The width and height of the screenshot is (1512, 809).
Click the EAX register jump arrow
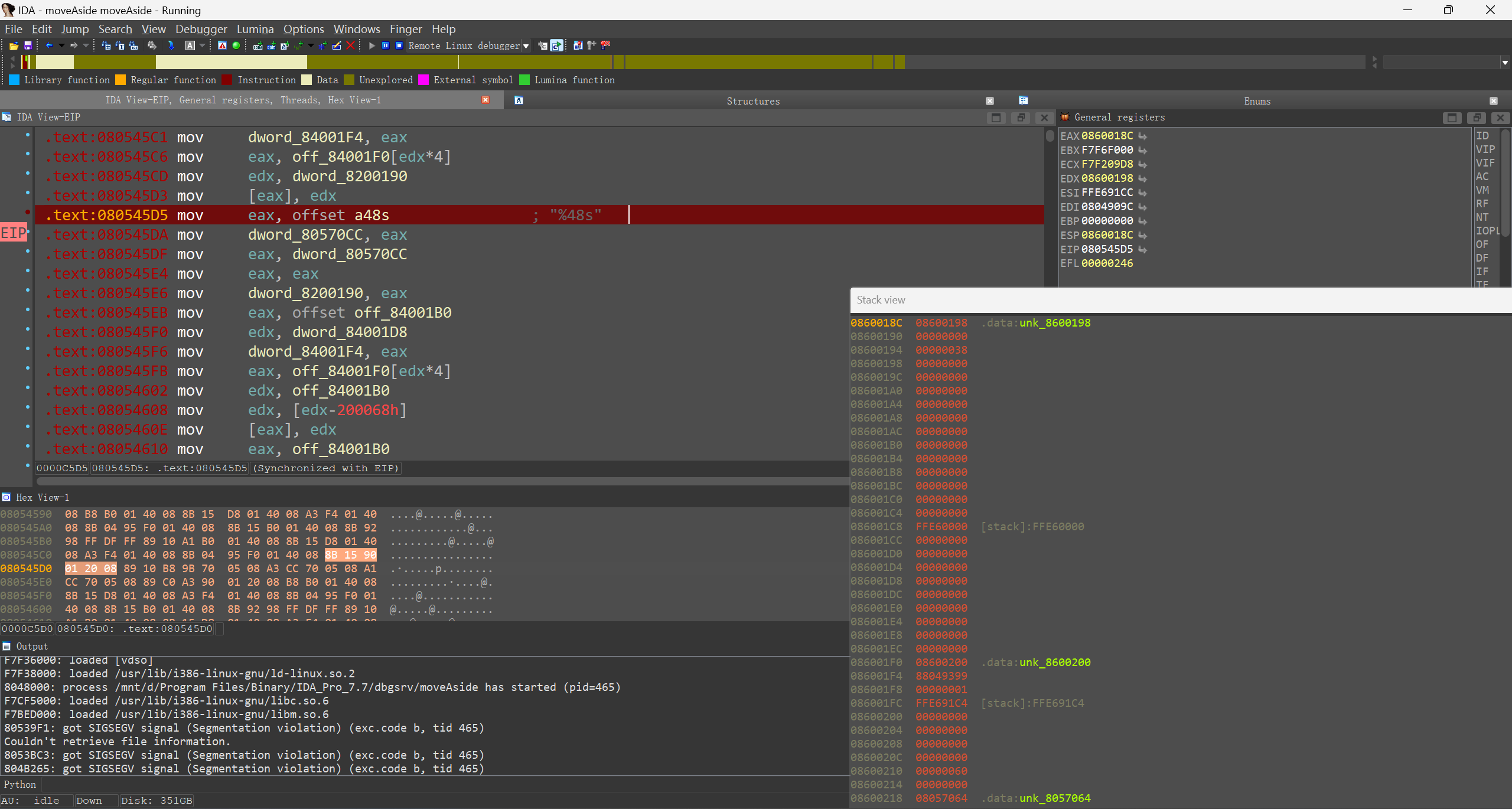pos(1143,136)
